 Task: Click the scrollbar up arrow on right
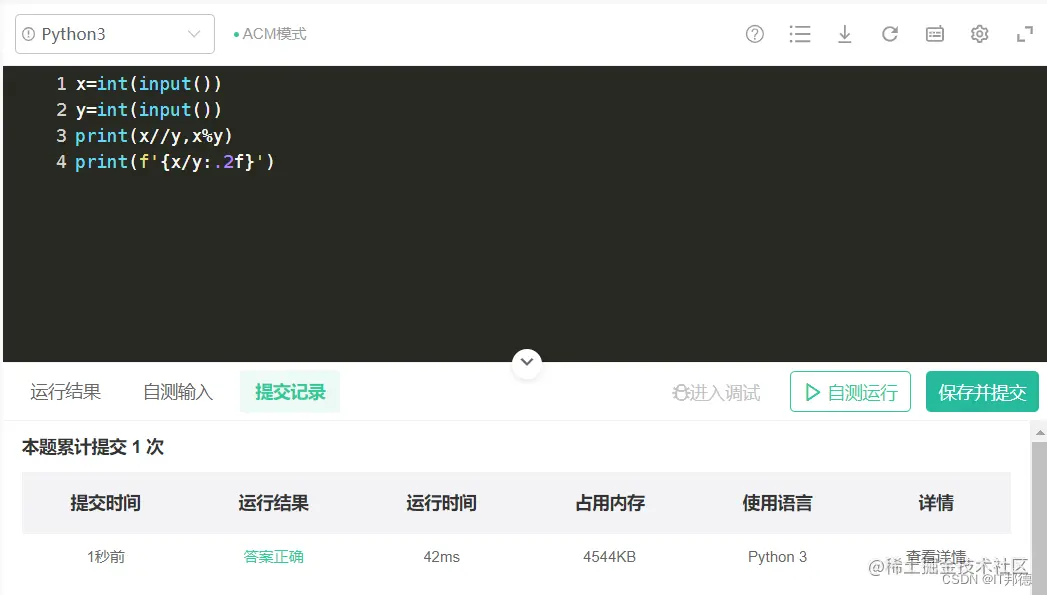tap(1039, 431)
